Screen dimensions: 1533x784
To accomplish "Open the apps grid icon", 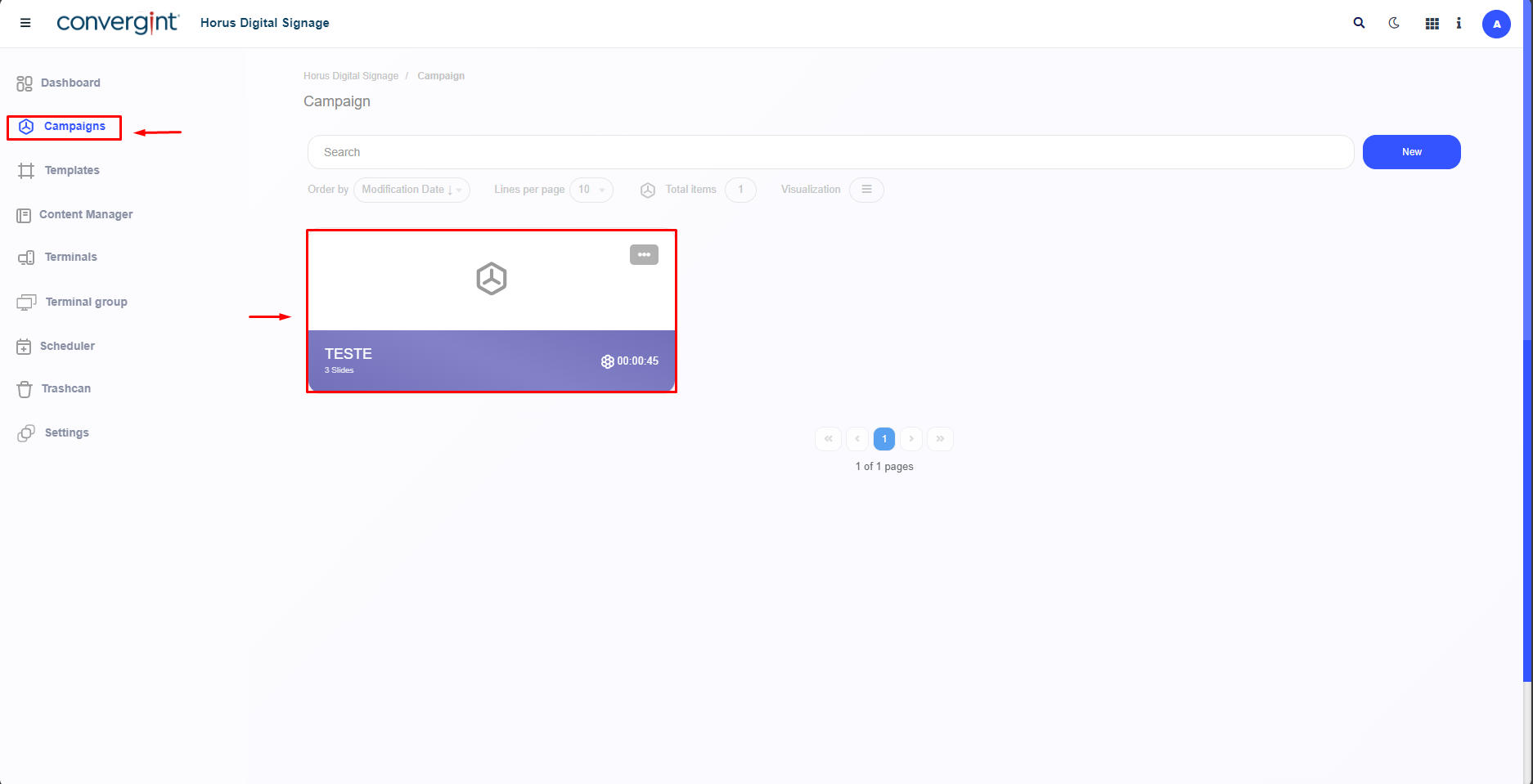I will pyautogui.click(x=1432, y=24).
